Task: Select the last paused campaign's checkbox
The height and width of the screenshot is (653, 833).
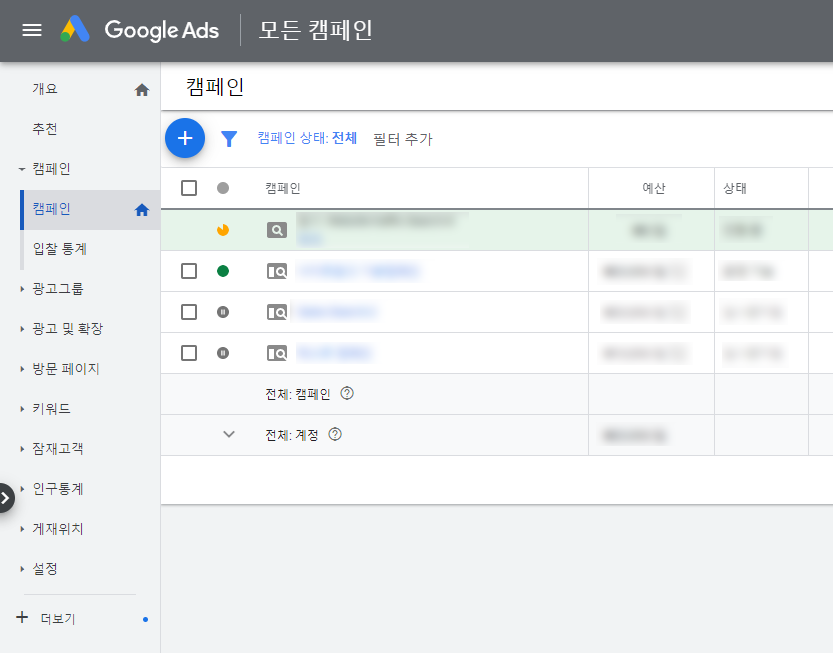Action: point(189,352)
